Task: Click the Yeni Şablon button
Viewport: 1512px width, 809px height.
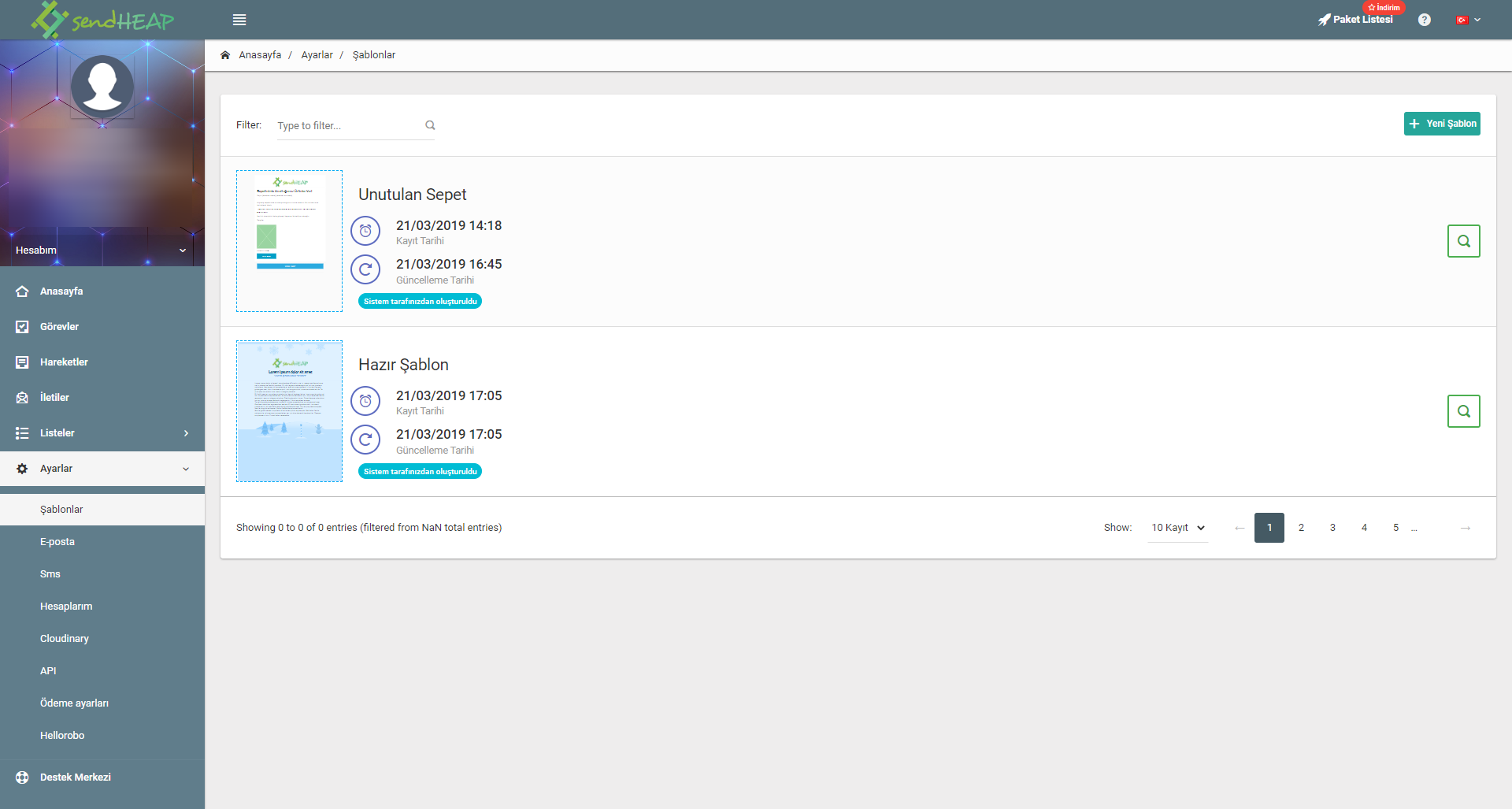Action: pyautogui.click(x=1442, y=124)
